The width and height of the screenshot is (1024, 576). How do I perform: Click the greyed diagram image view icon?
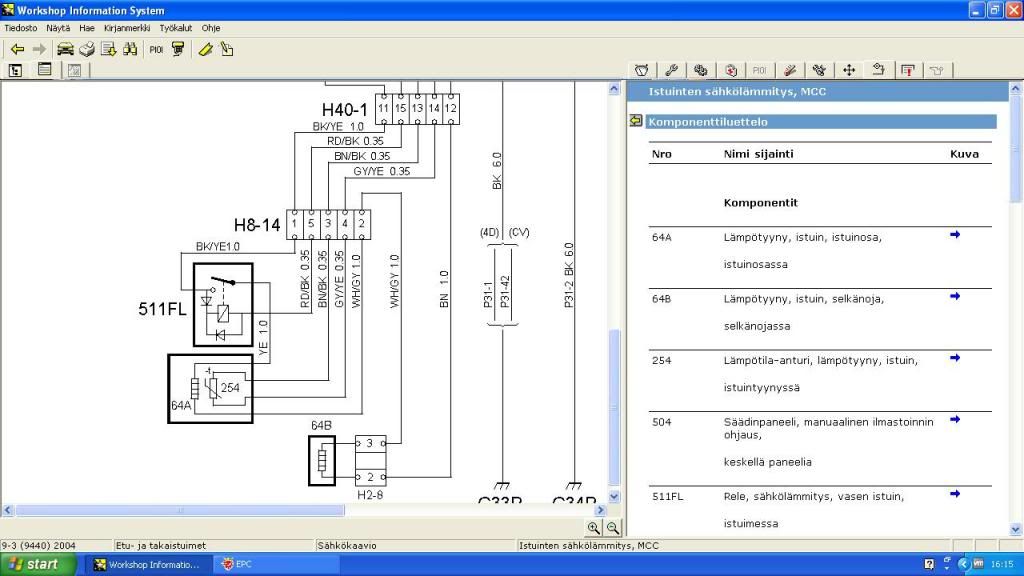(x=74, y=70)
